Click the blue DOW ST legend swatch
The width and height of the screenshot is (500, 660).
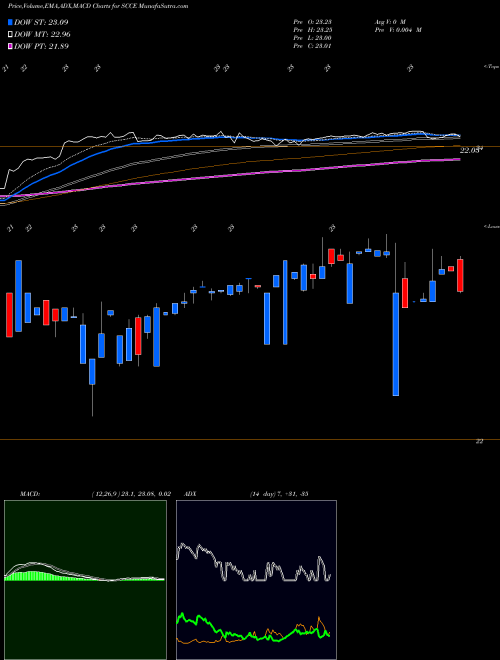point(11,22)
